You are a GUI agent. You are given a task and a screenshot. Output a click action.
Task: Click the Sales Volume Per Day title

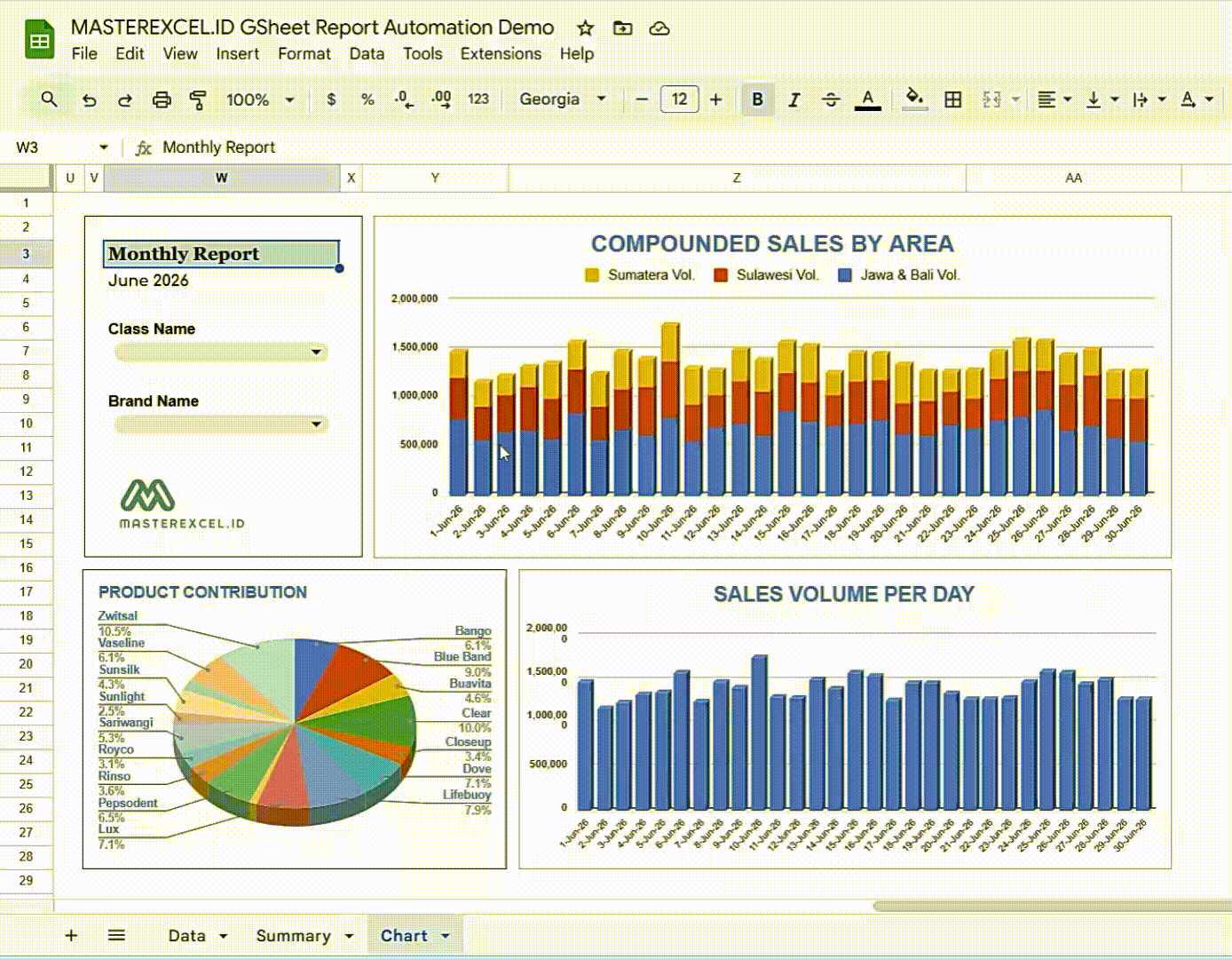pos(844,594)
